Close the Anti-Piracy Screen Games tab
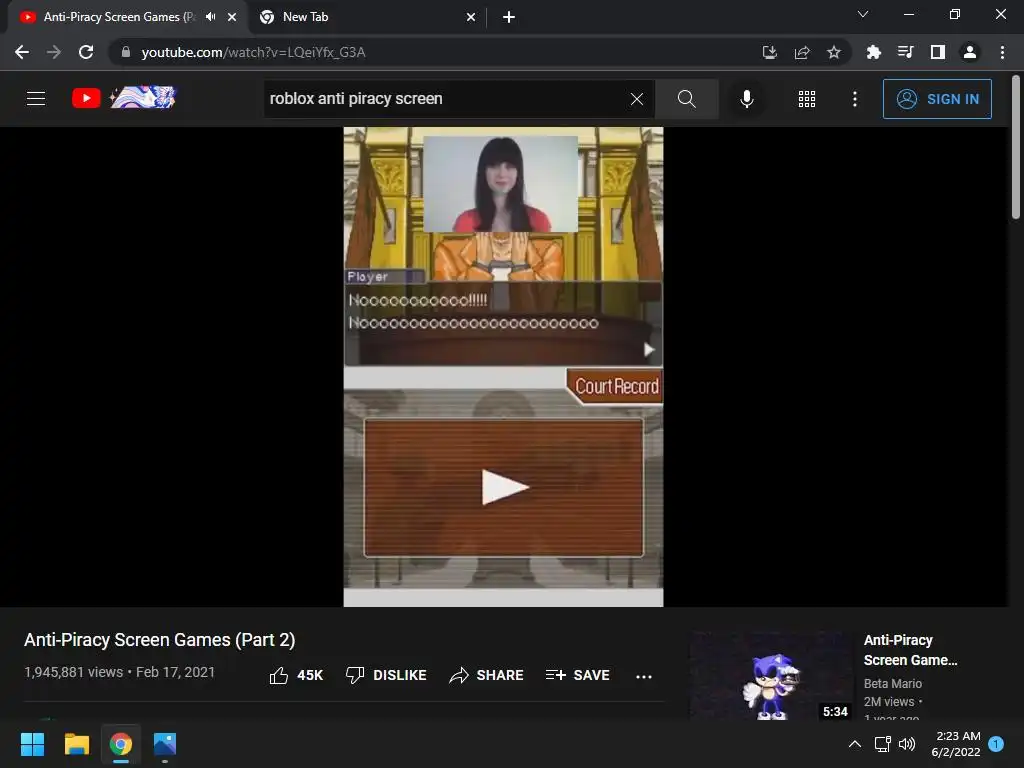The image size is (1024, 768). [232, 17]
